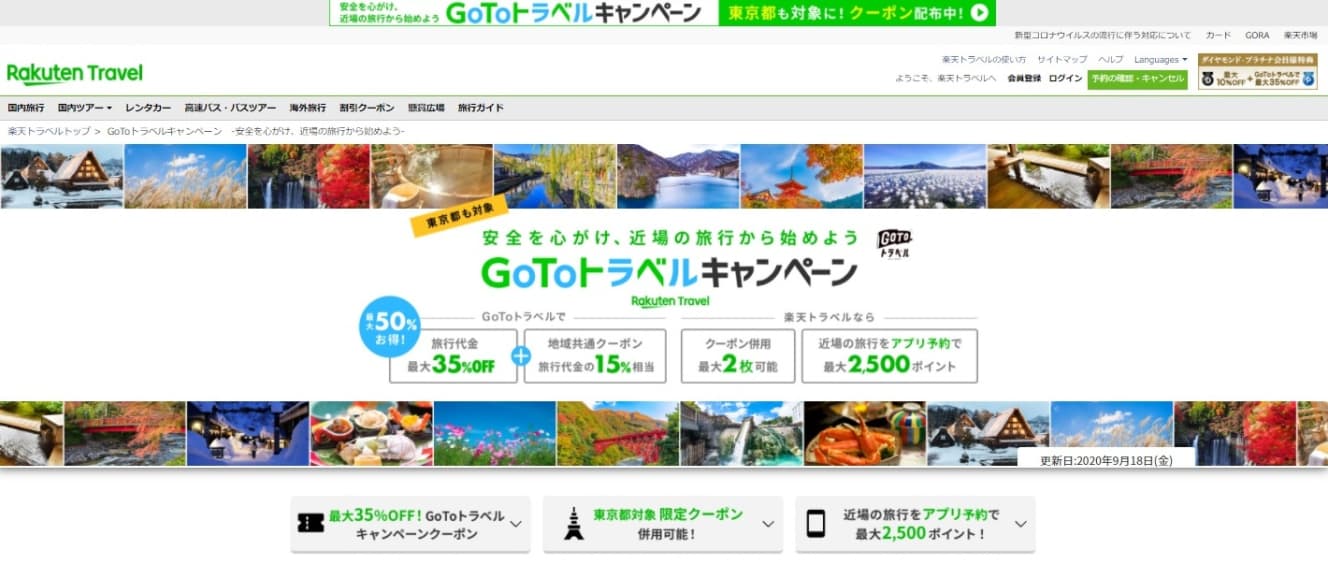Click the smartphone app icon
This screenshot has height=579, width=1328.
click(x=816, y=523)
